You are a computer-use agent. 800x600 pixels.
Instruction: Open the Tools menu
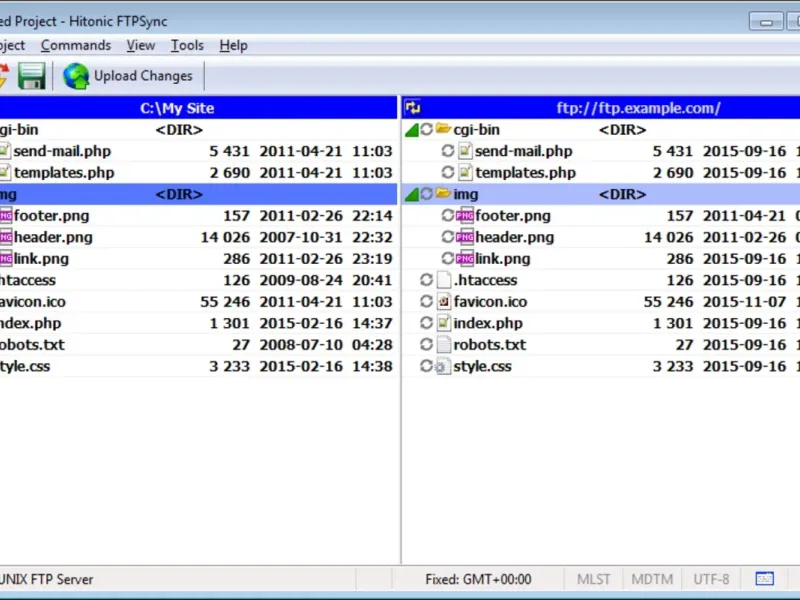[187, 45]
